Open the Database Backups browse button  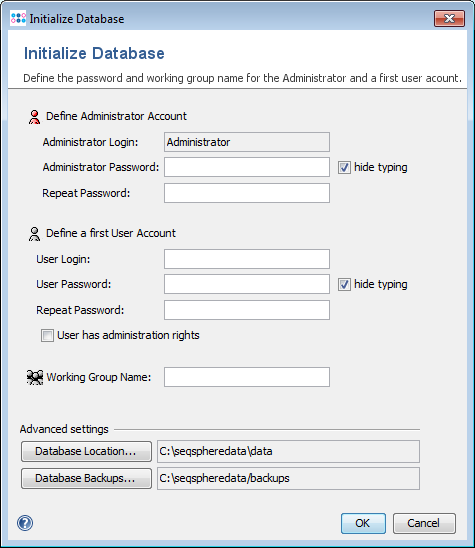pyautogui.click(x=86, y=478)
